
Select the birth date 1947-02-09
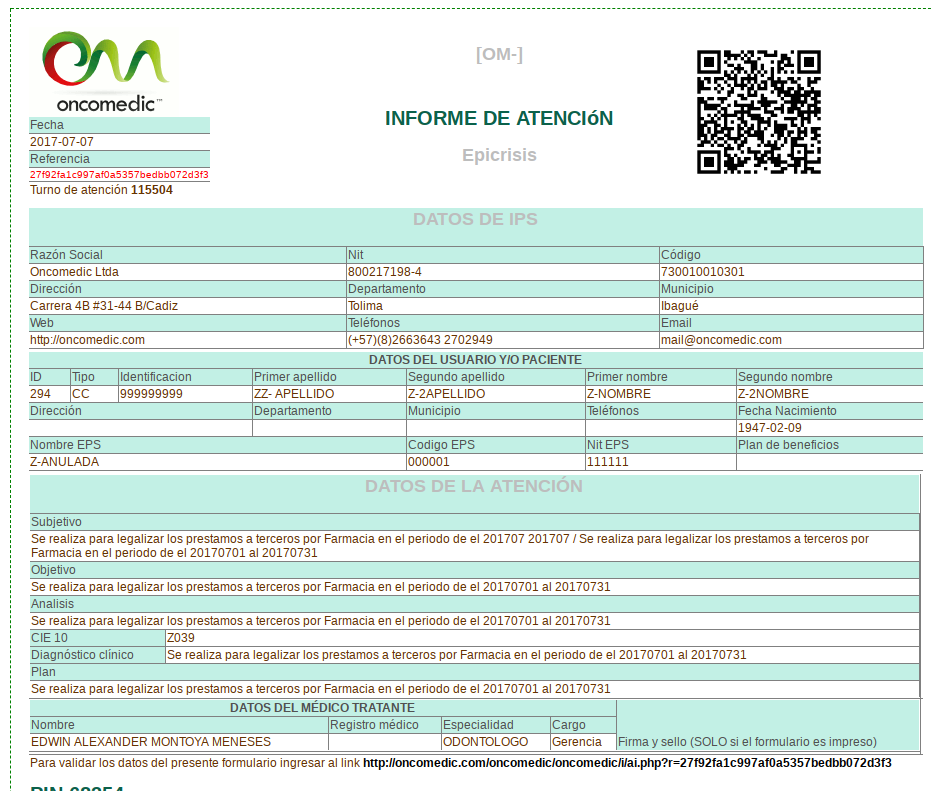tap(771, 428)
